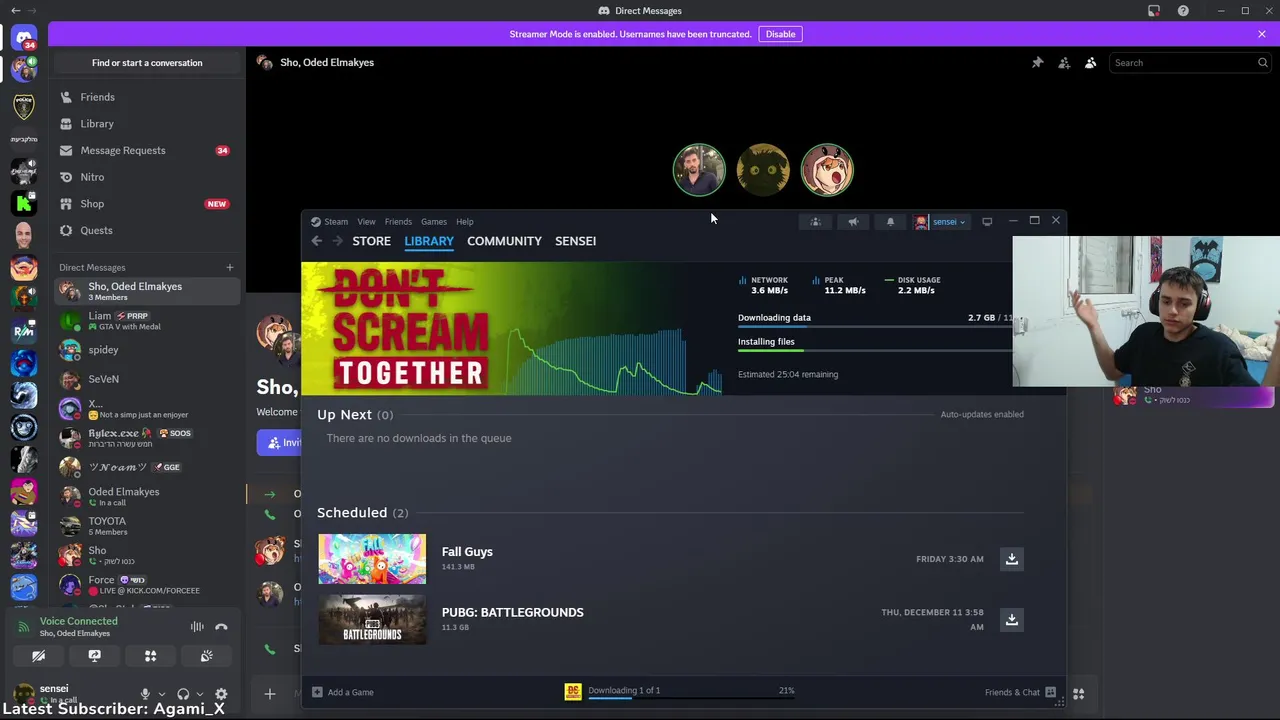Download PUBG: BATTLEGROUNDS update now
The image size is (1280, 720).
click(1012, 620)
